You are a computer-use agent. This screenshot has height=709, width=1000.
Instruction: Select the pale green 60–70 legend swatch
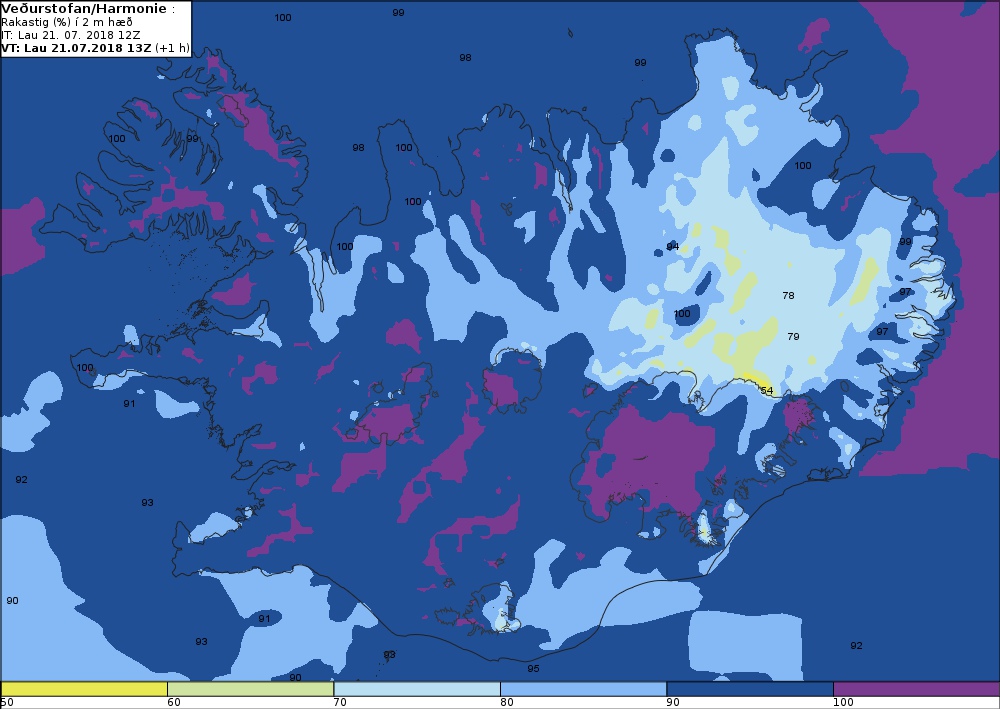coord(251,689)
